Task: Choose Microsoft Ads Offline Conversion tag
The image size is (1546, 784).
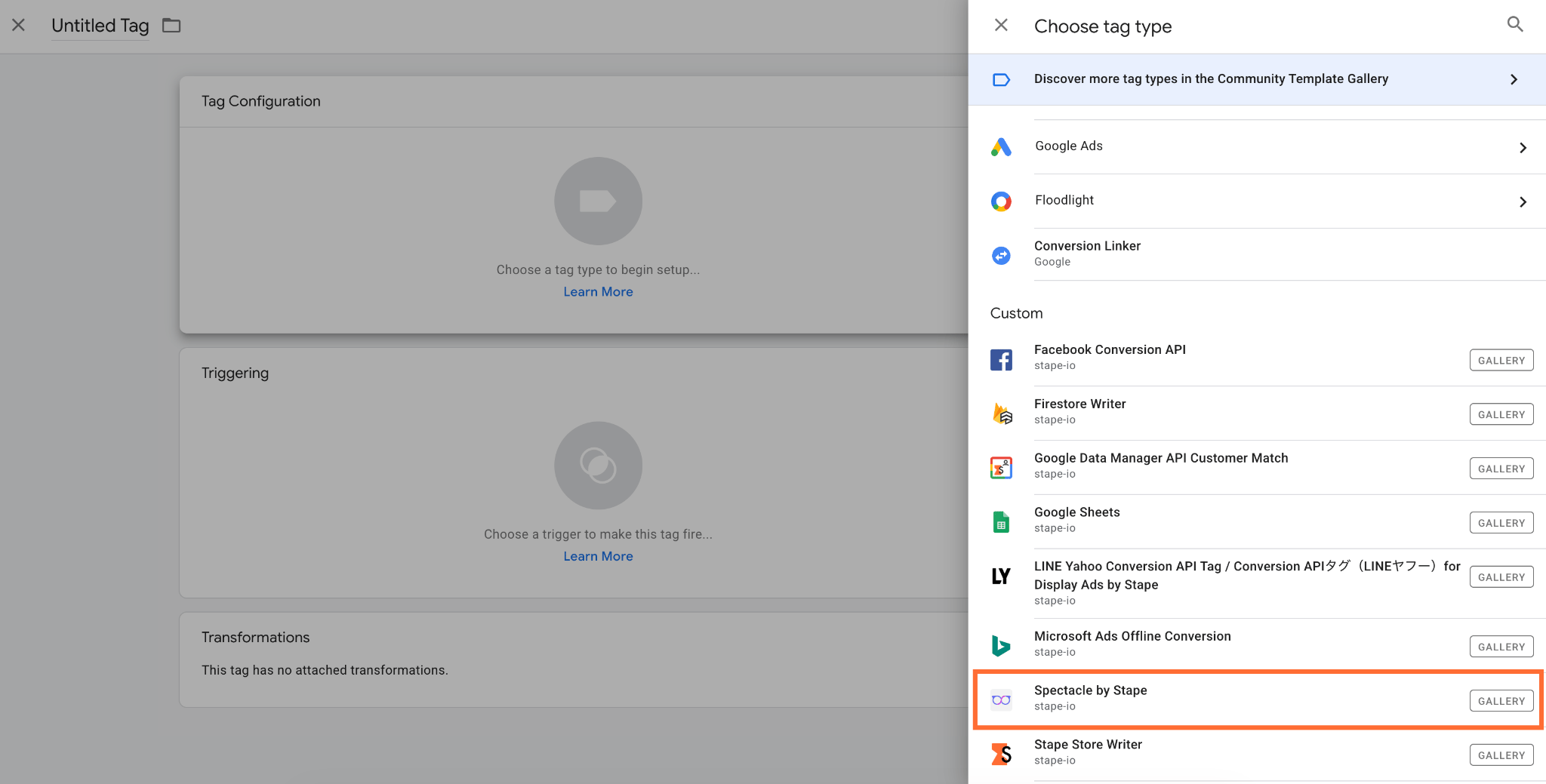Action: pyautogui.click(x=1257, y=646)
